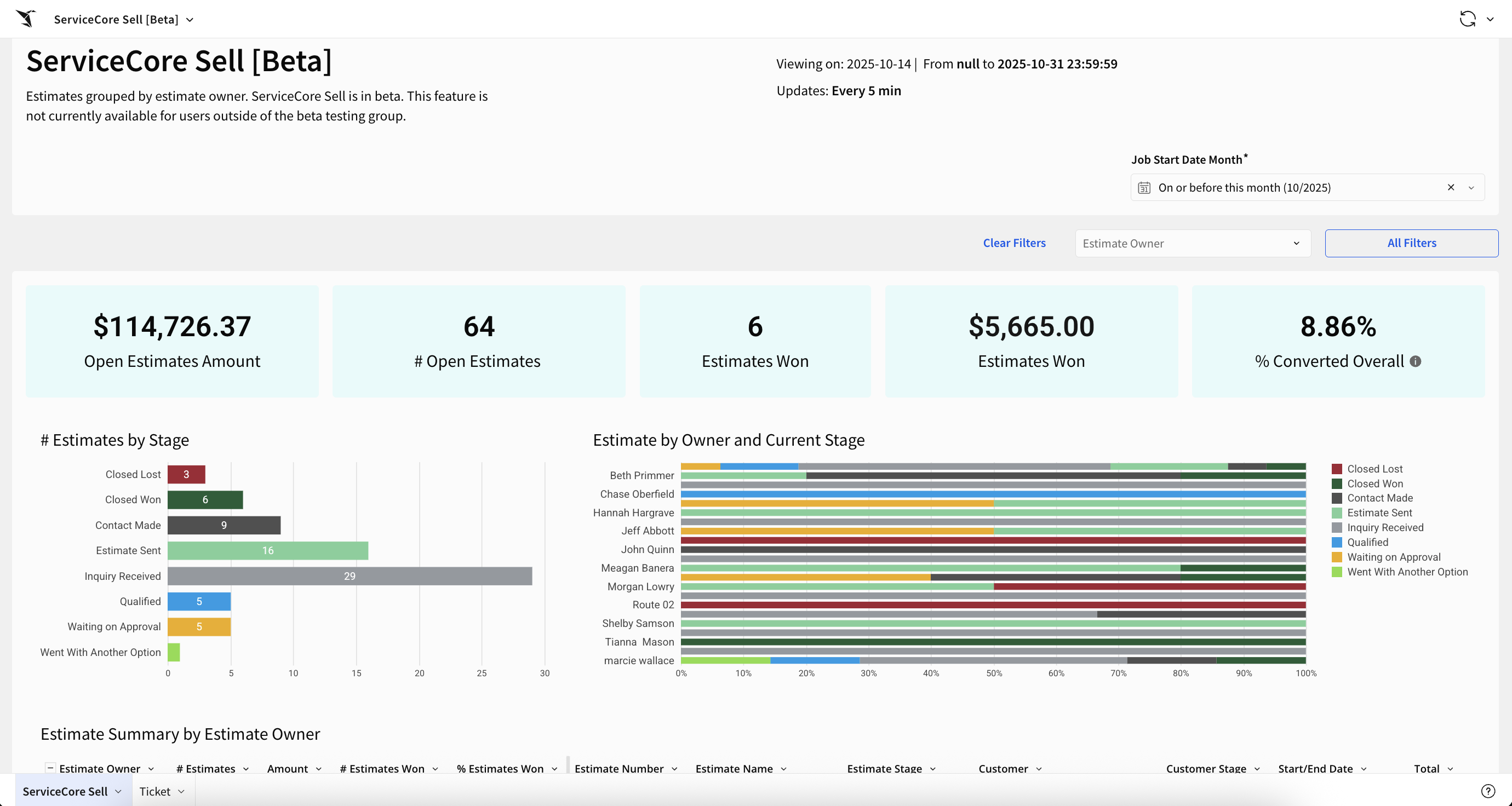Viewport: 1512px width, 806px height.
Task: Collapse the Estimate Owner table group
Action: coord(50,768)
